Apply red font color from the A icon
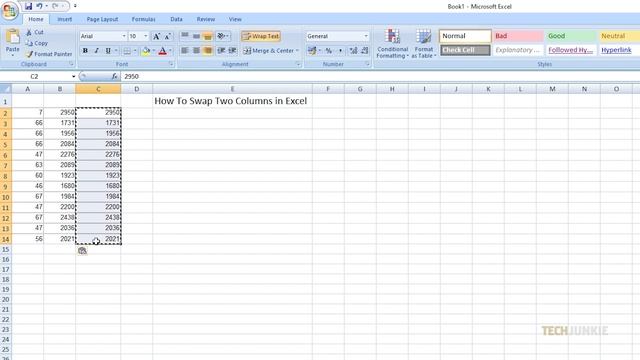 [x=162, y=51]
